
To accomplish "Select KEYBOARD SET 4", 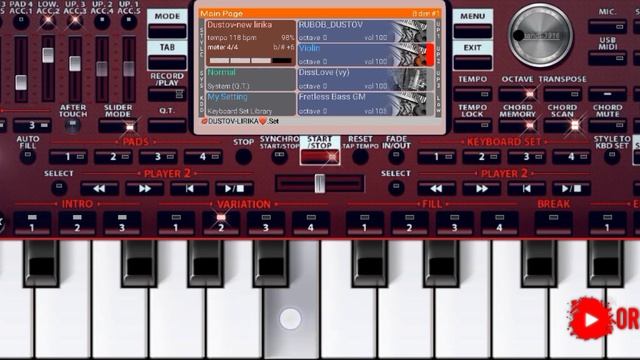I will click(x=571, y=157).
